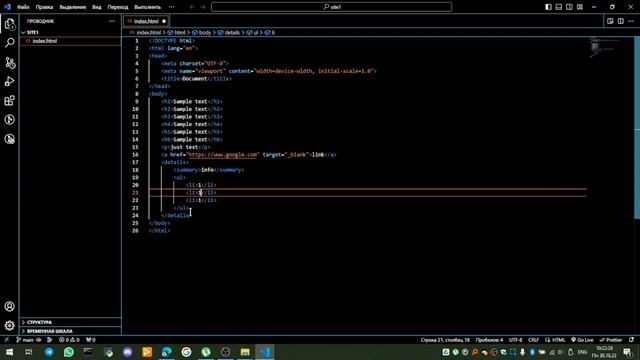
Task: Click the HTML language mode item
Action: [555, 340]
